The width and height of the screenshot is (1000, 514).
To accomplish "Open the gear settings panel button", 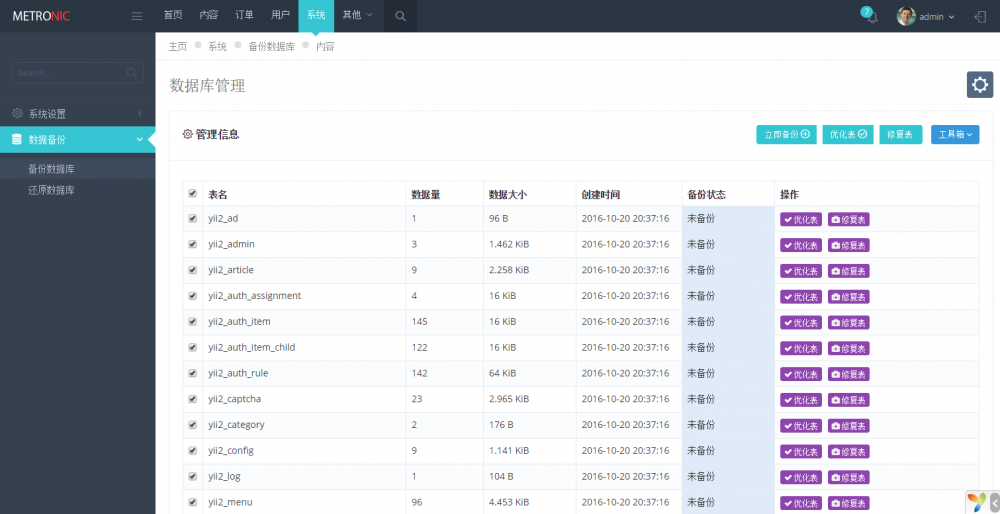I will coord(980,85).
